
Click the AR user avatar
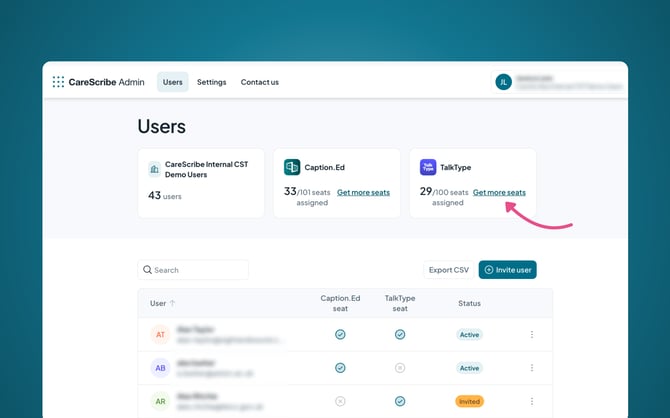tap(160, 401)
